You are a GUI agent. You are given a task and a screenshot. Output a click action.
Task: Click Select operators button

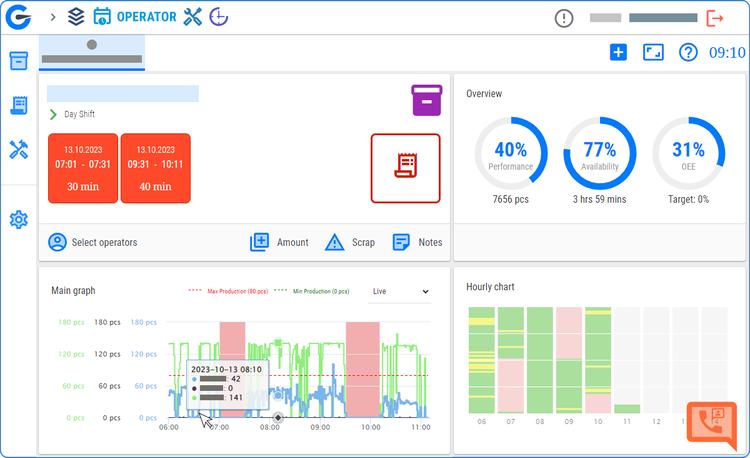93,242
